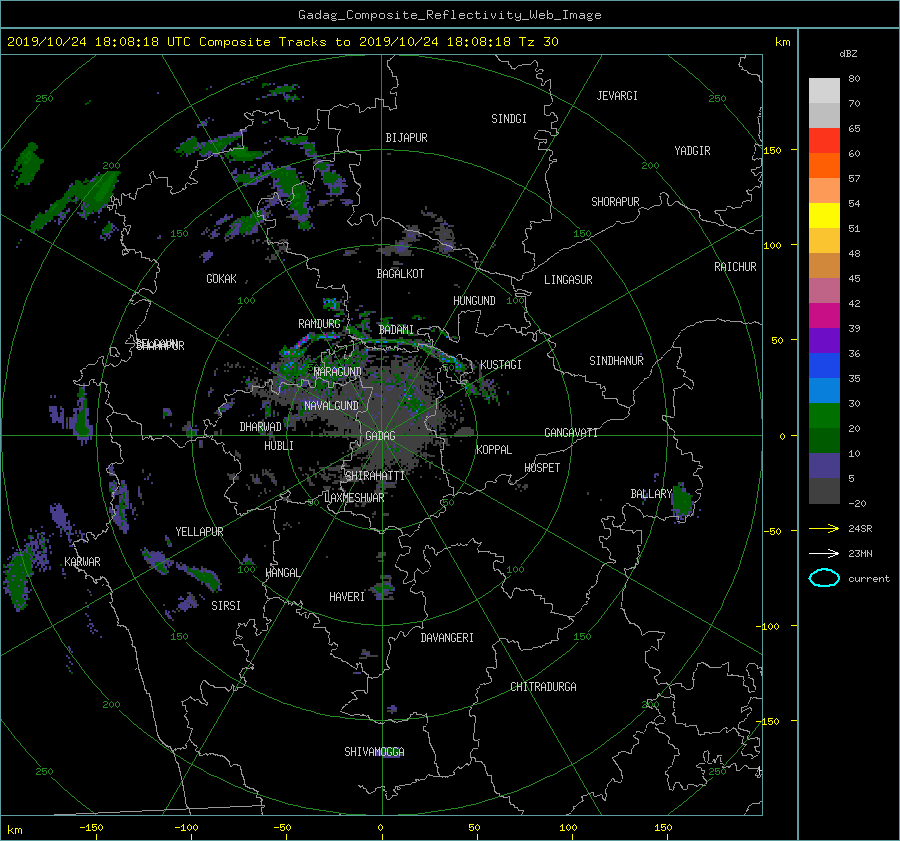Screen dimensions: 900x841
Task: Click the LAXMESHWAR city label
Action: (x=354, y=498)
